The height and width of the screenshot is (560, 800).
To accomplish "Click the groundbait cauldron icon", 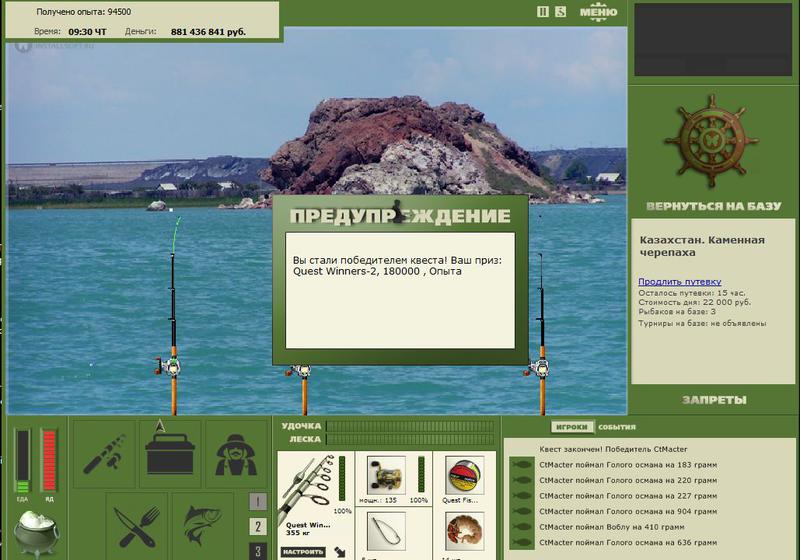I will (36, 533).
